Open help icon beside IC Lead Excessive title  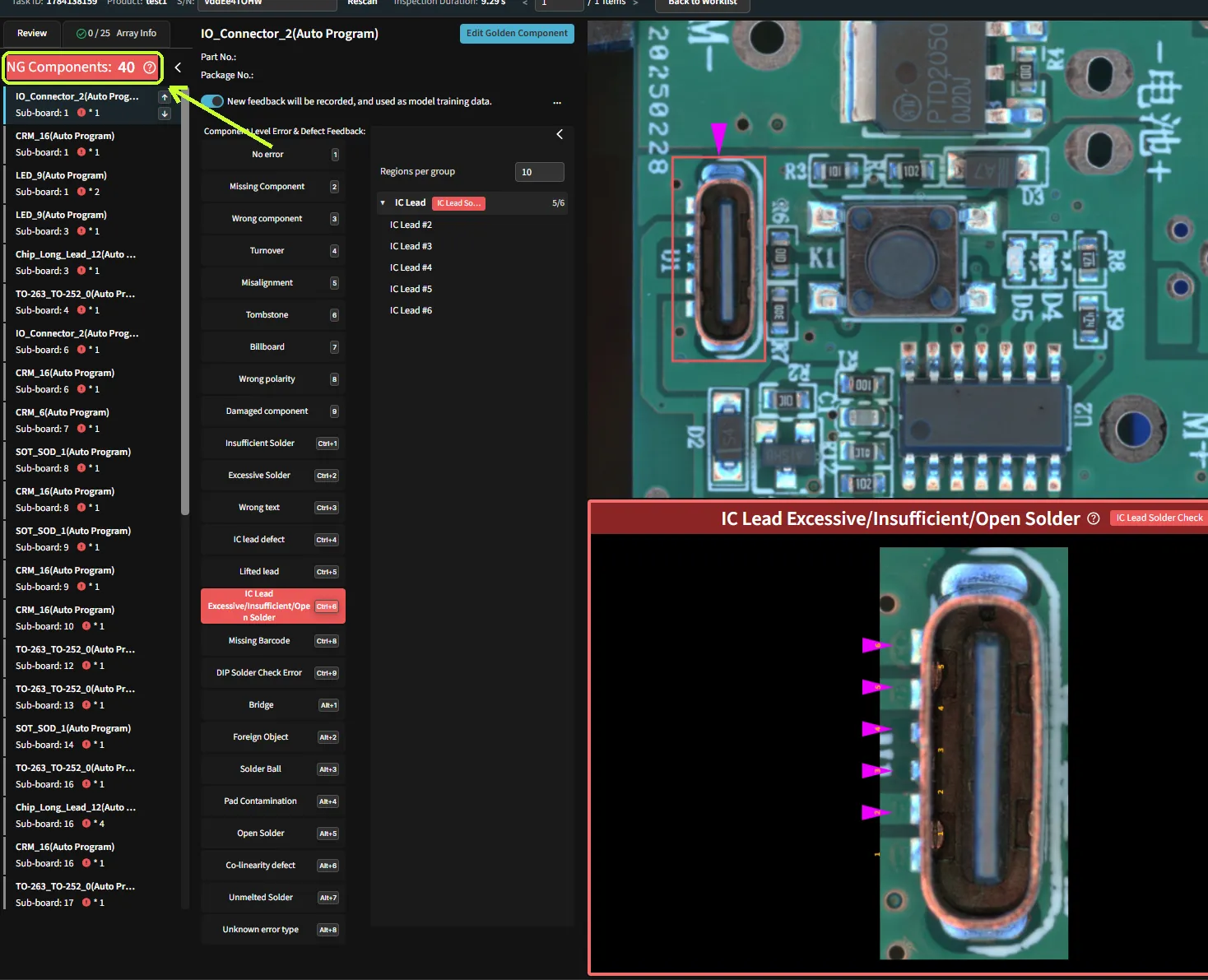[x=1094, y=518]
